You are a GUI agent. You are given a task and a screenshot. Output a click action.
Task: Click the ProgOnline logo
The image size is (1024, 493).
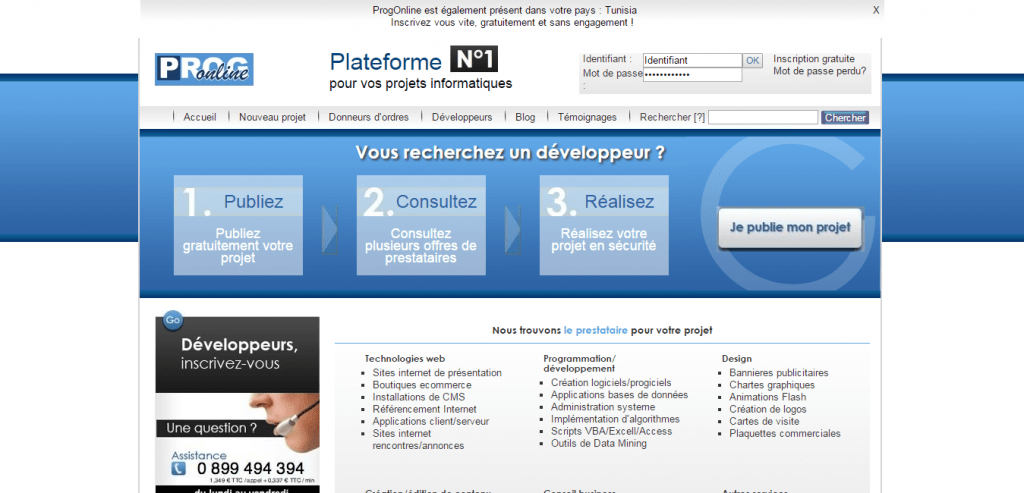coord(204,69)
